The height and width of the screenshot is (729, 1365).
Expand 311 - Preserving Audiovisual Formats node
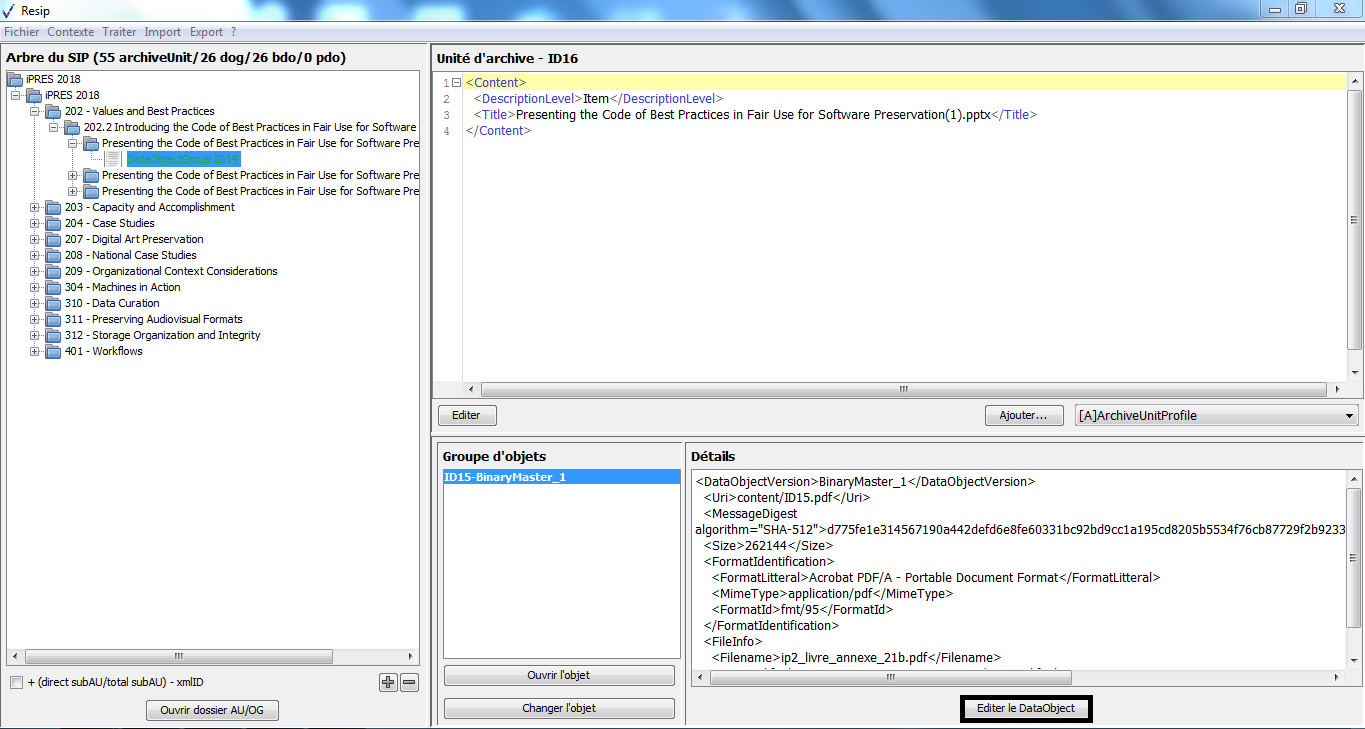pyautogui.click(x=35, y=320)
